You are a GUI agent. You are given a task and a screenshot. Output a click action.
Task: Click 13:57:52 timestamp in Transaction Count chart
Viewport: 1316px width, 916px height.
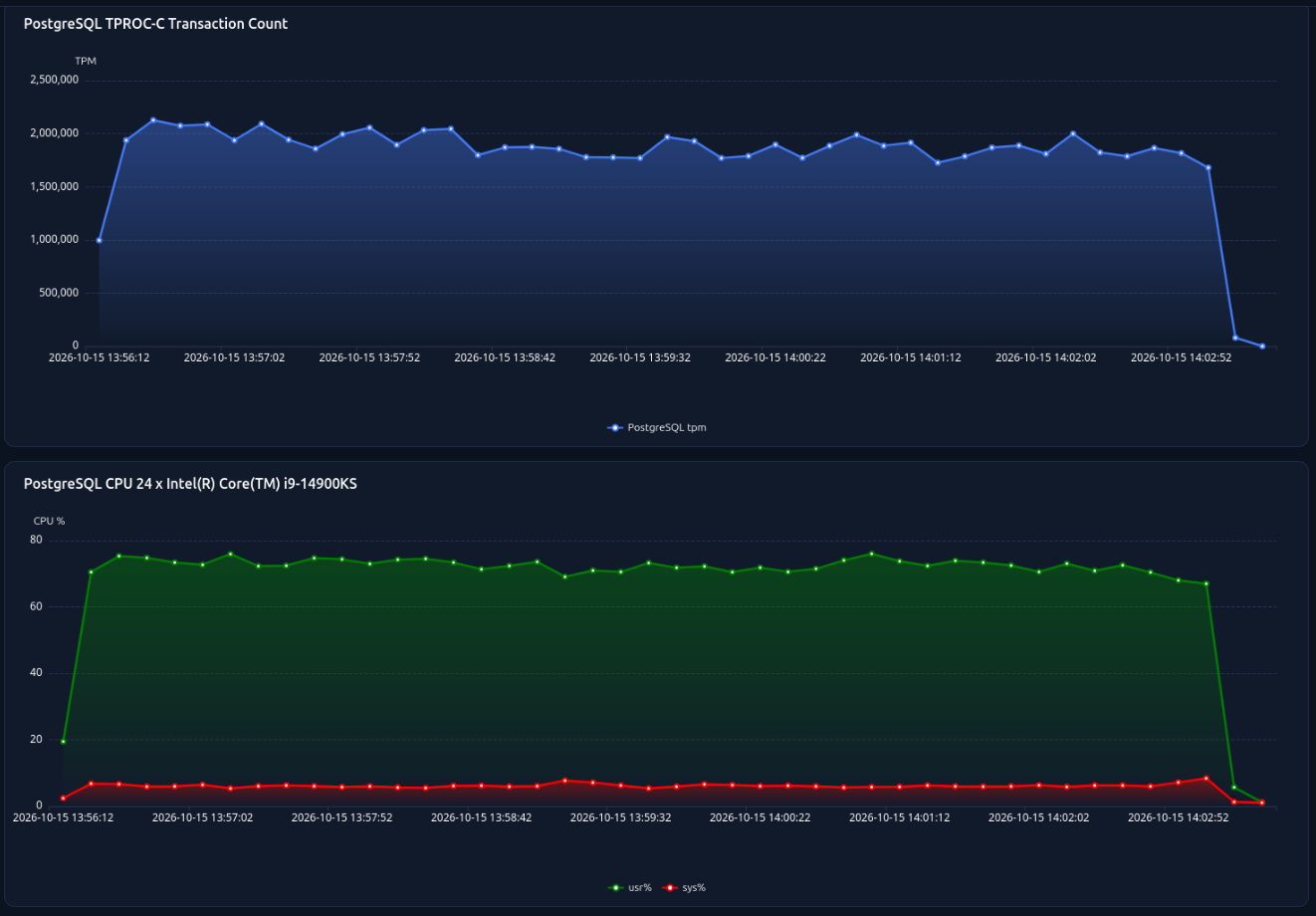point(369,357)
